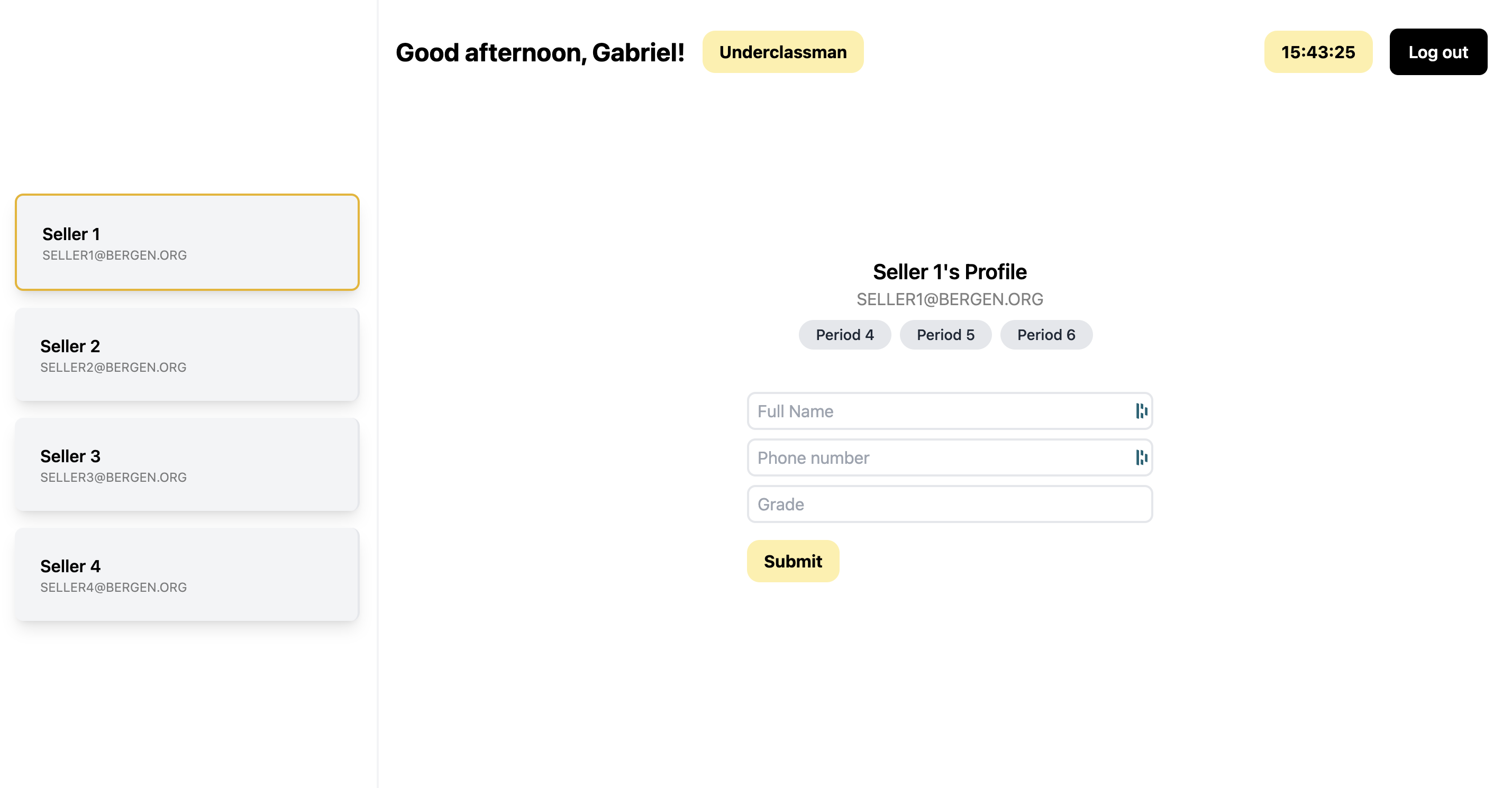Click SELLER1@BERGEN.ORG email under profile title

[x=950, y=300]
